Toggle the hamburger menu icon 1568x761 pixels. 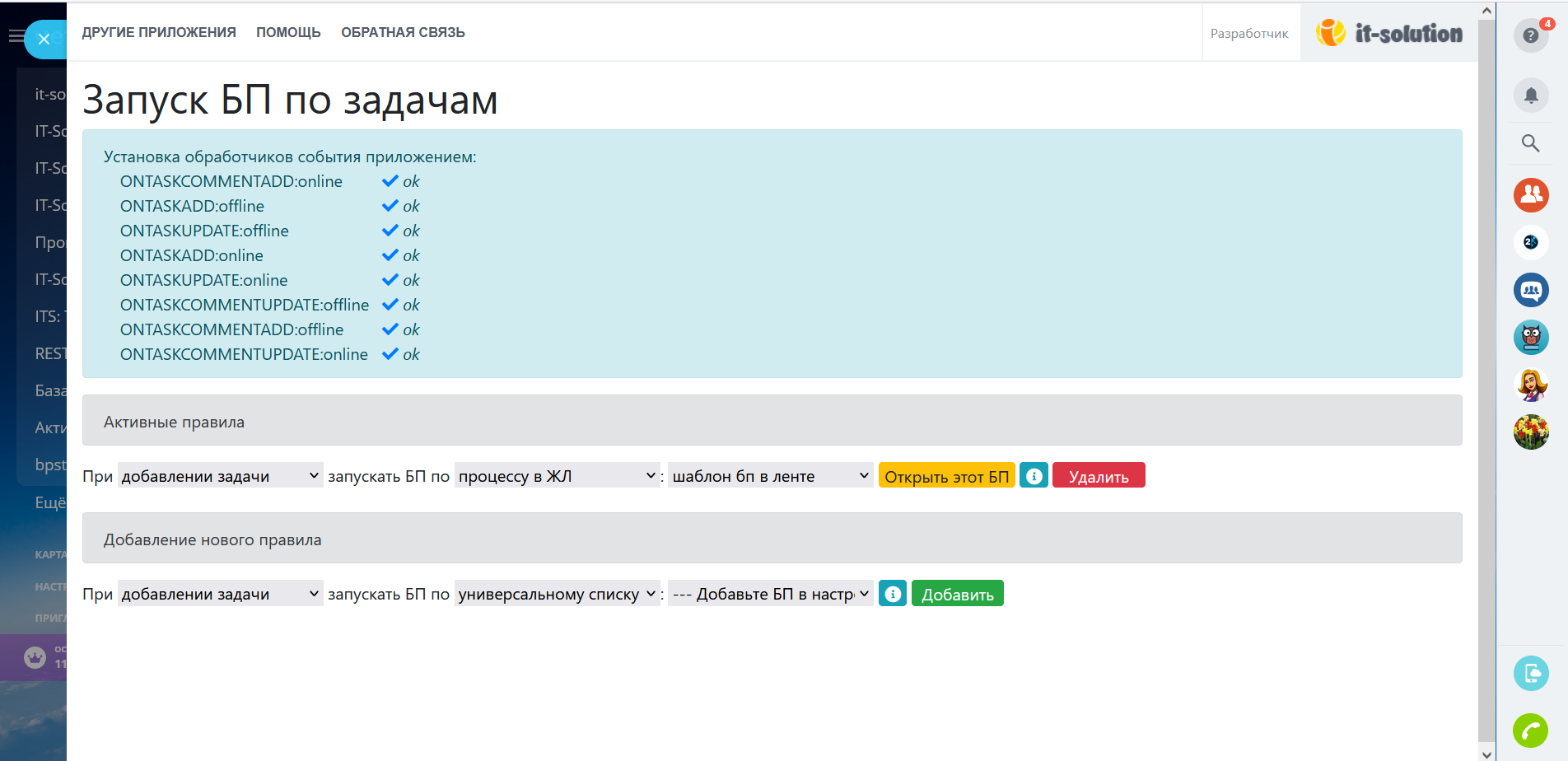(x=15, y=36)
